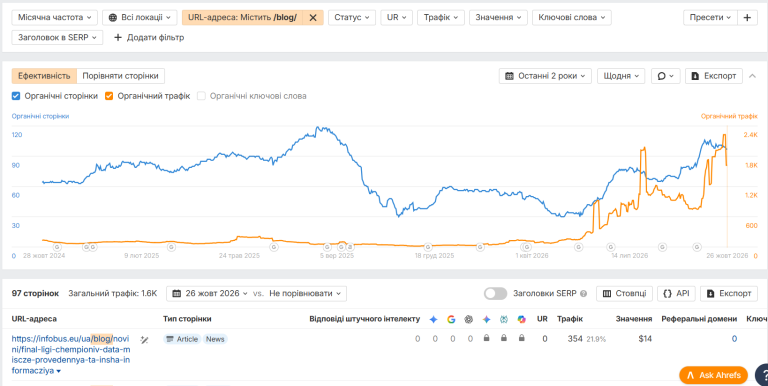Click the Perplexity column icon

(504, 319)
